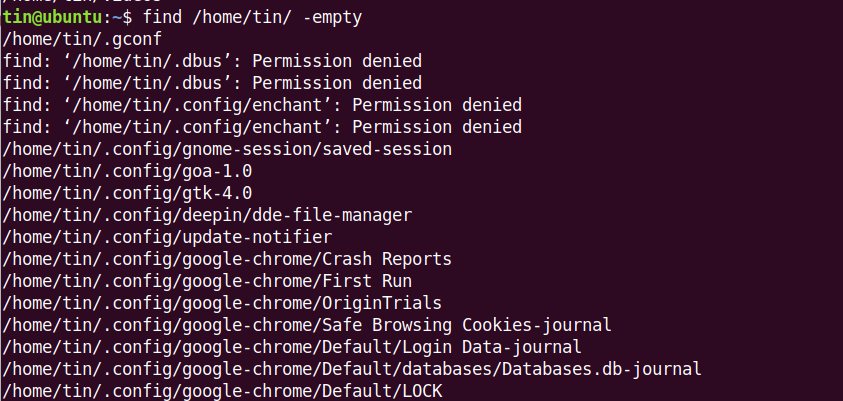Click the google-chrome OriginTrials line
This screenshot has height=401, width=843.
point(222,303)
